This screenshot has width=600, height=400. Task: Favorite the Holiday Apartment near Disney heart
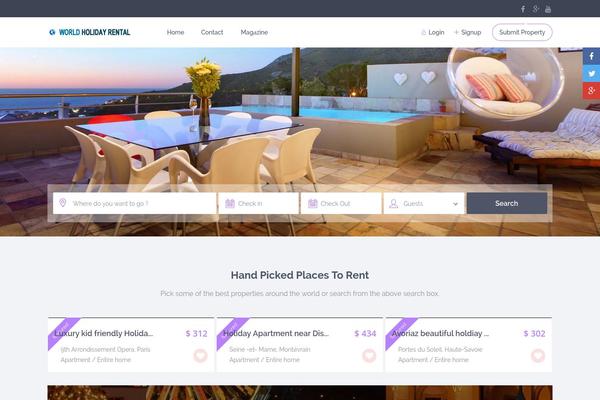369,356
